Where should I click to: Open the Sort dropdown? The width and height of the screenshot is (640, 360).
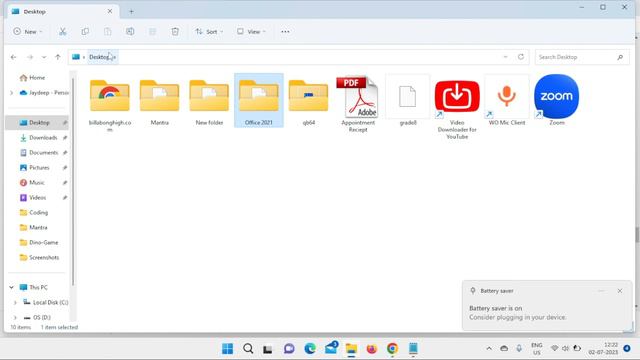(209, 31)
